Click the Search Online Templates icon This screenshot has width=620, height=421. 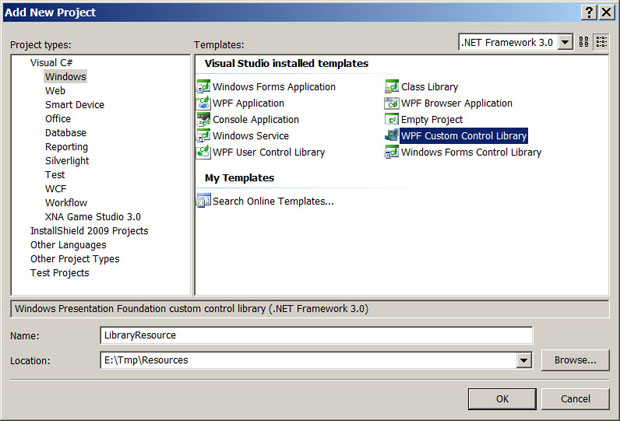[204, 201]
